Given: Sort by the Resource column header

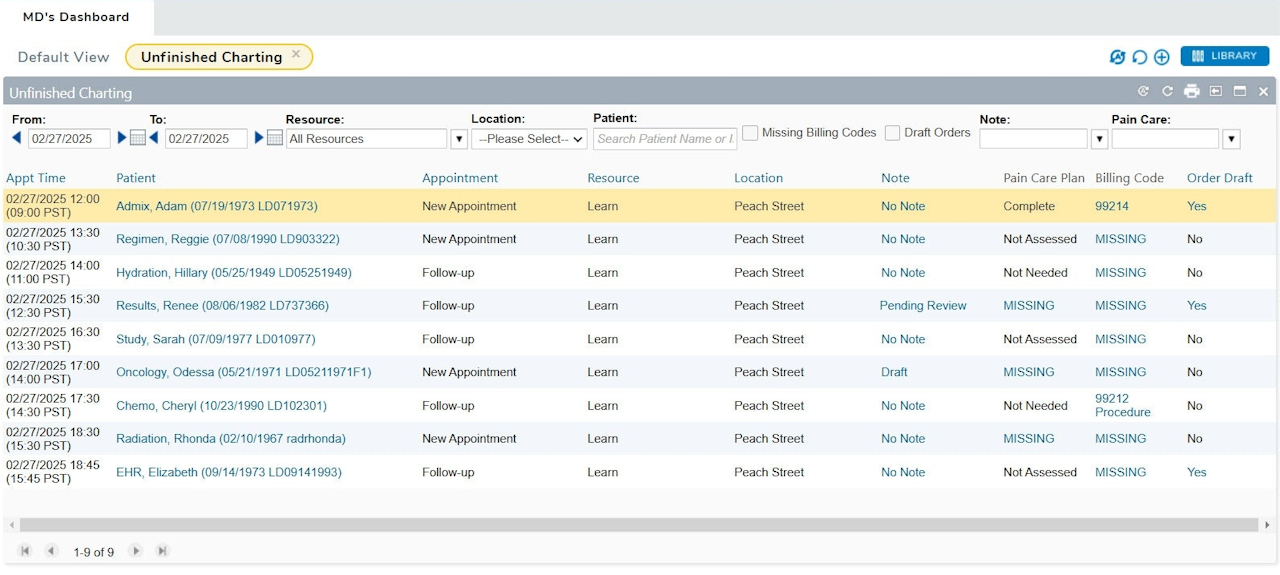Looking at the screenshot, I should tap(613, 178).
